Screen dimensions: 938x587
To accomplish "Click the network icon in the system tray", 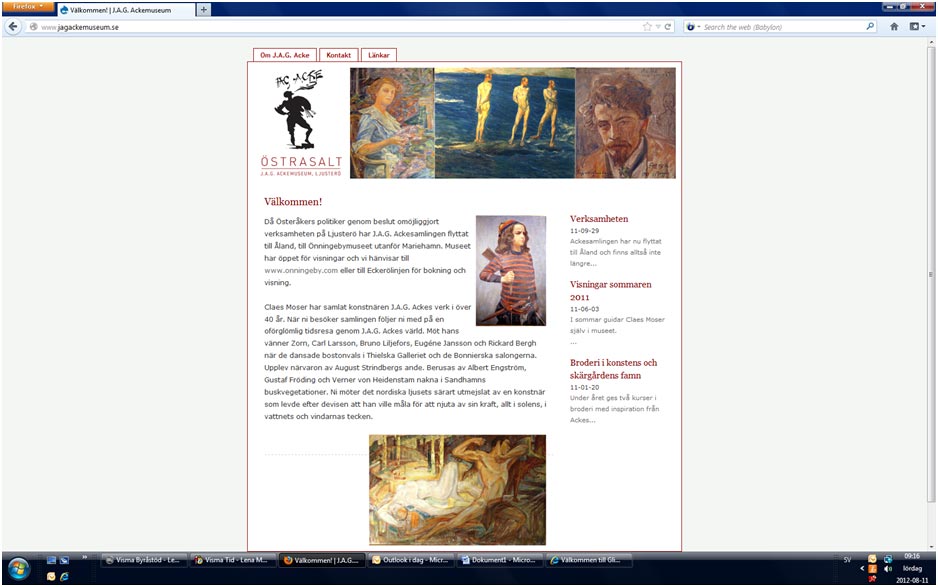I will (x=888, y=559).
